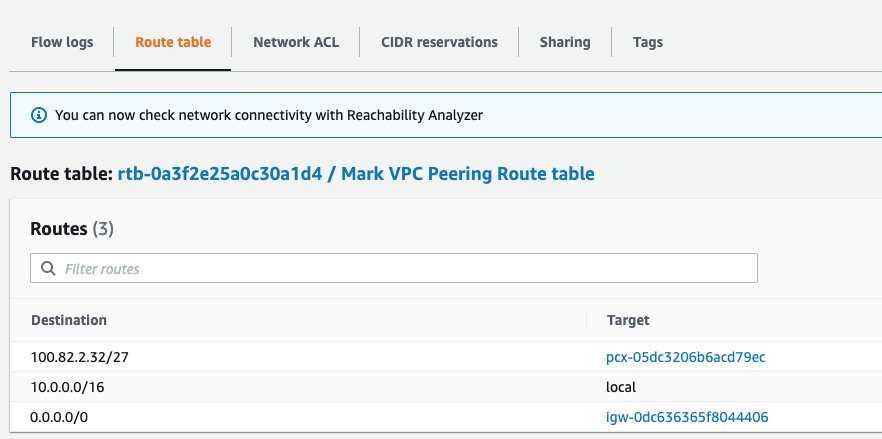Open the pcx-05dc3206b6acd79ec peering connection link
Image resolution: width=882 pixels, height=439 pixels.
686,357
